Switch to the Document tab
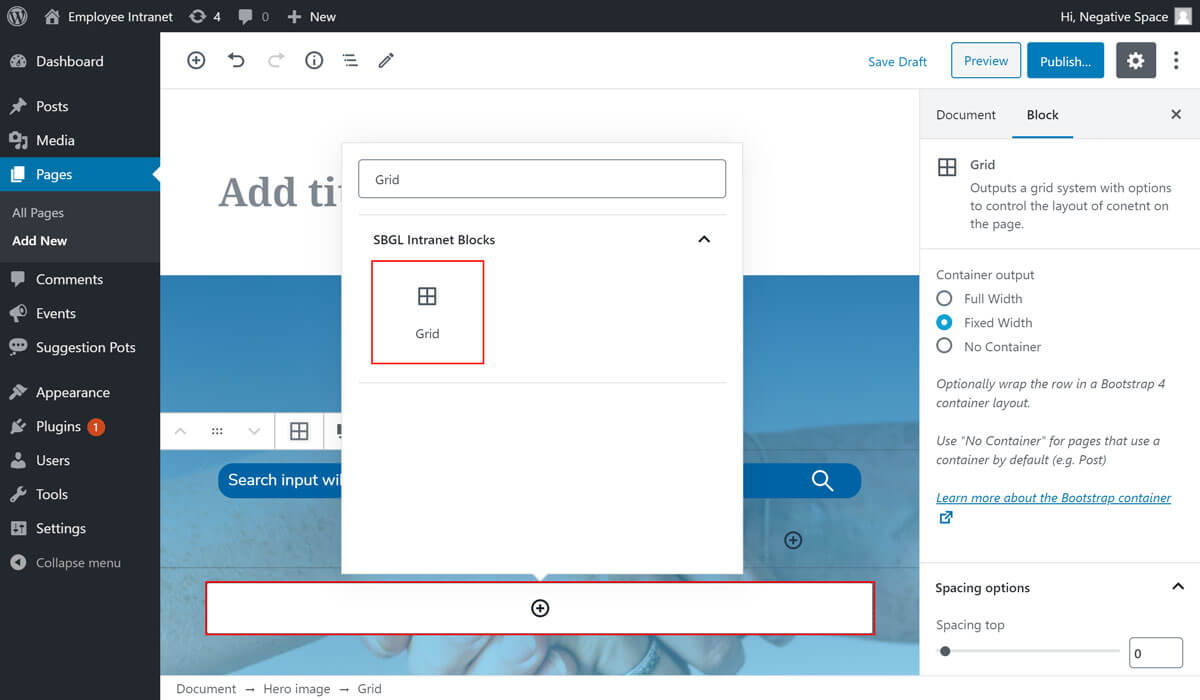This screenshot has width=1200, height=700. point(965,115)
